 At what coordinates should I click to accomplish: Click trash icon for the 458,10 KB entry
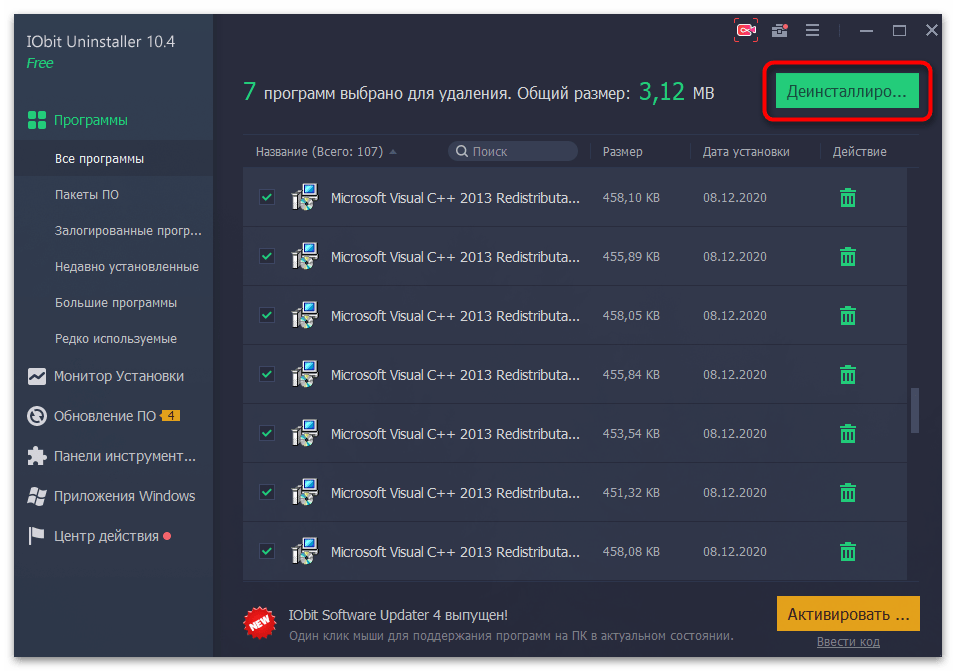point(848,198)
